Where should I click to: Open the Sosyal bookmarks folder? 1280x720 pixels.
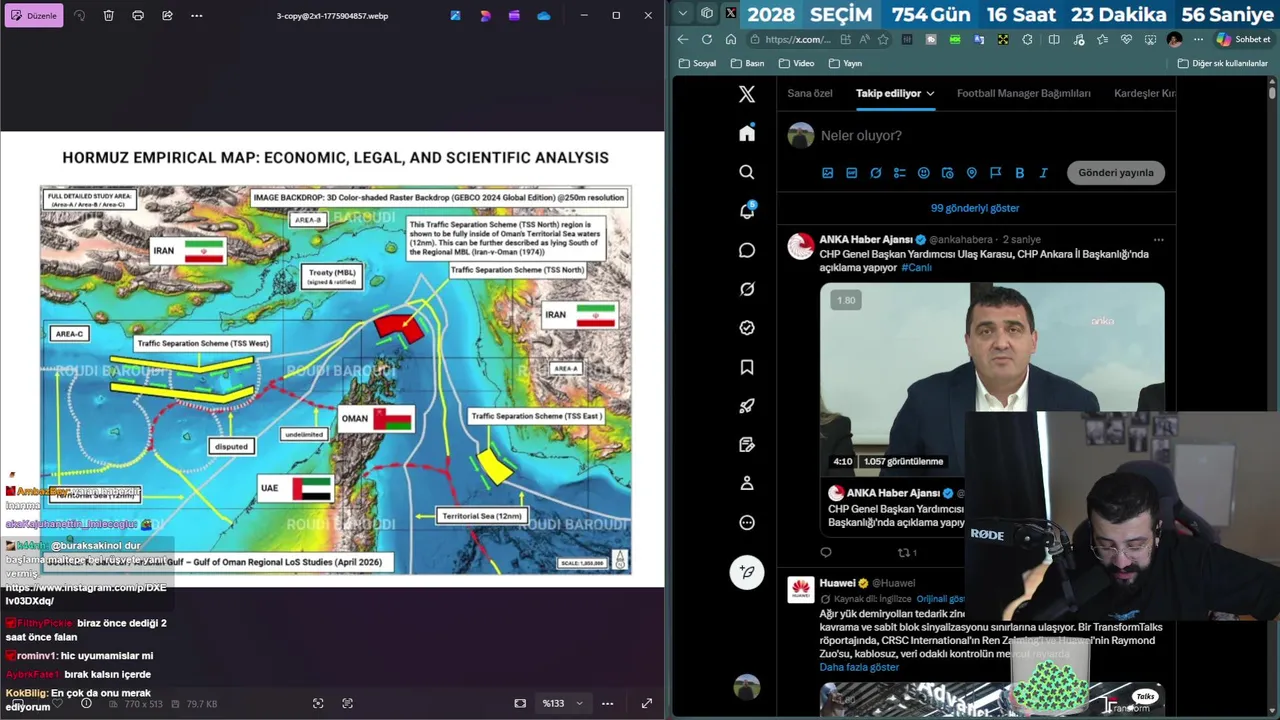point(697,63)
